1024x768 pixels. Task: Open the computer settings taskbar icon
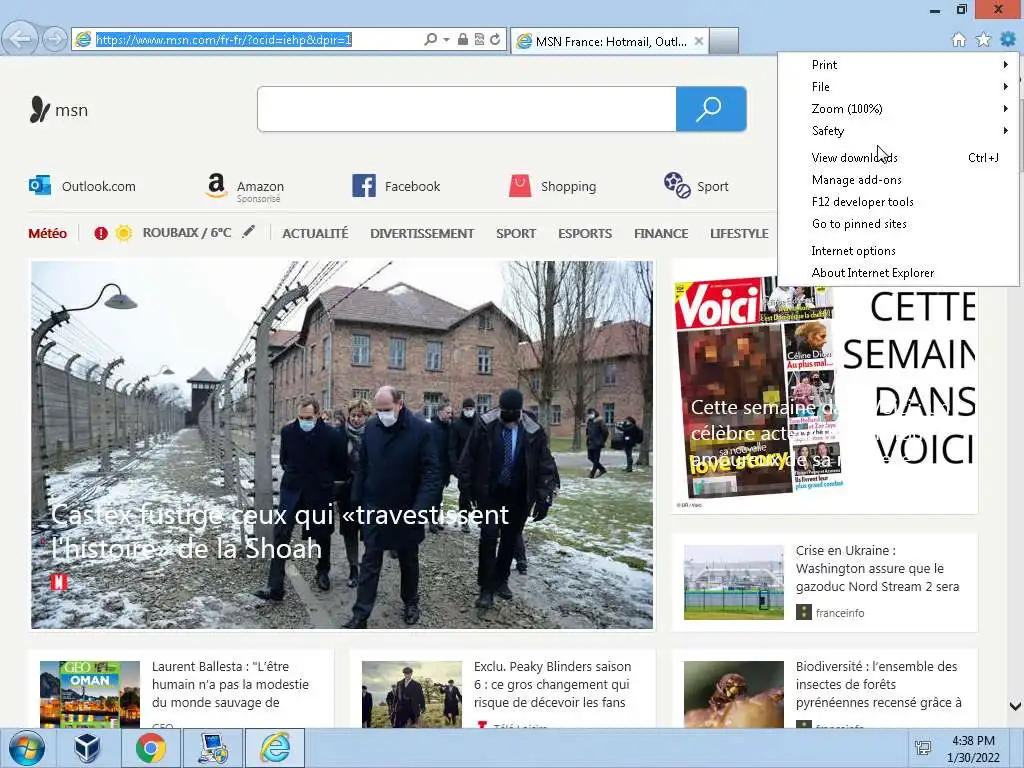(x=213, y=748)
